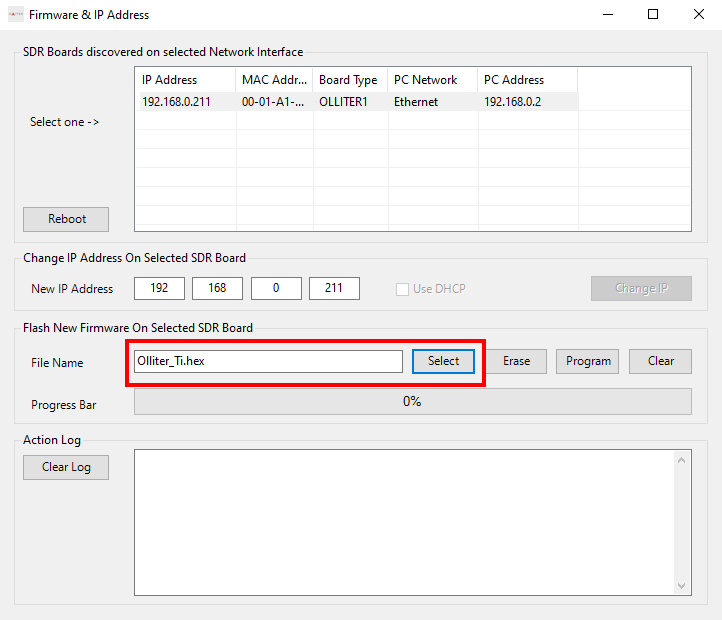Click Action Log scrollbar down arrow
This screenshot has height=620, width=722.
tap(682, 586)
